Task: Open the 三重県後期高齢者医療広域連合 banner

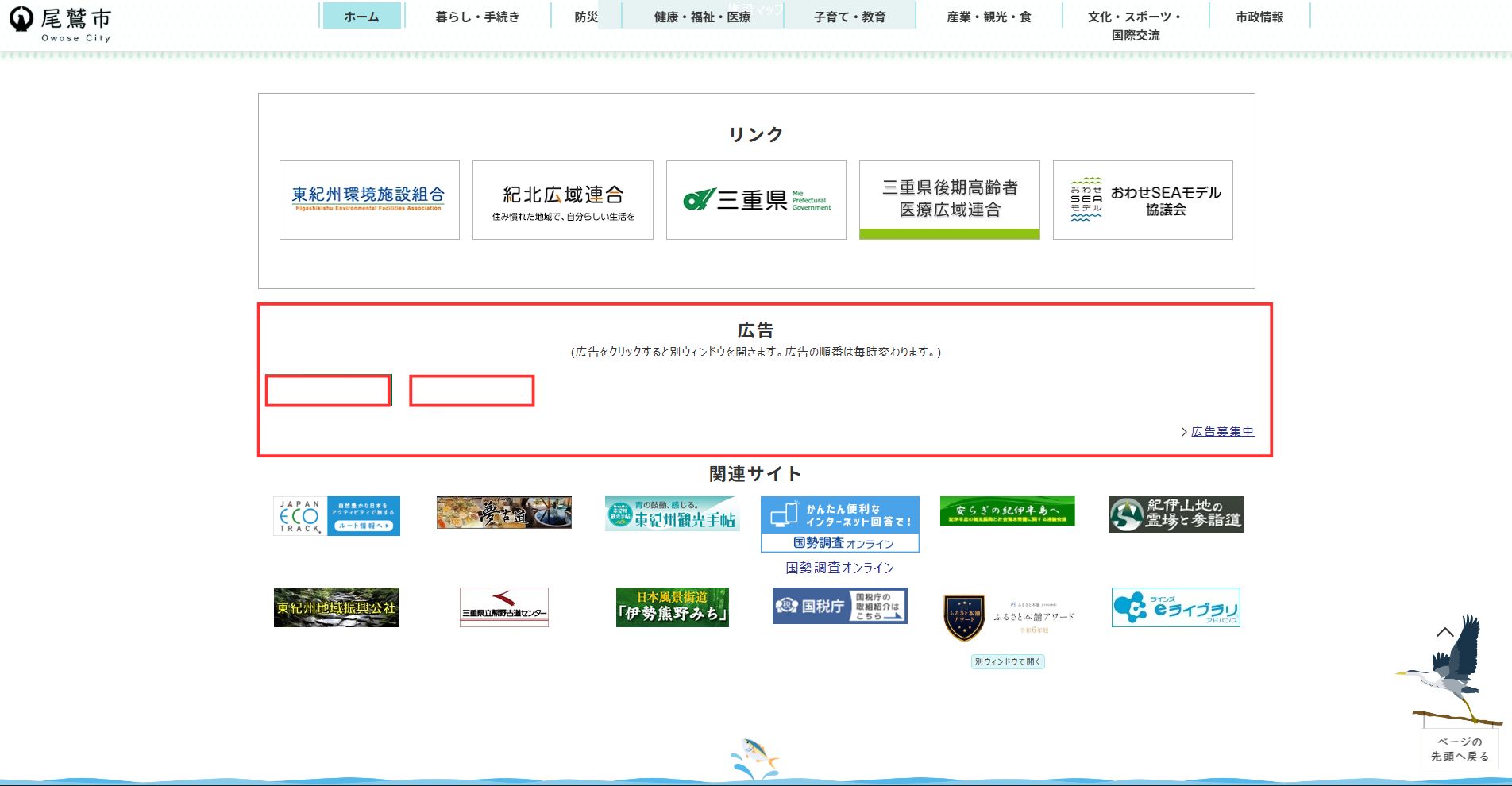Action: click(950, 200)
